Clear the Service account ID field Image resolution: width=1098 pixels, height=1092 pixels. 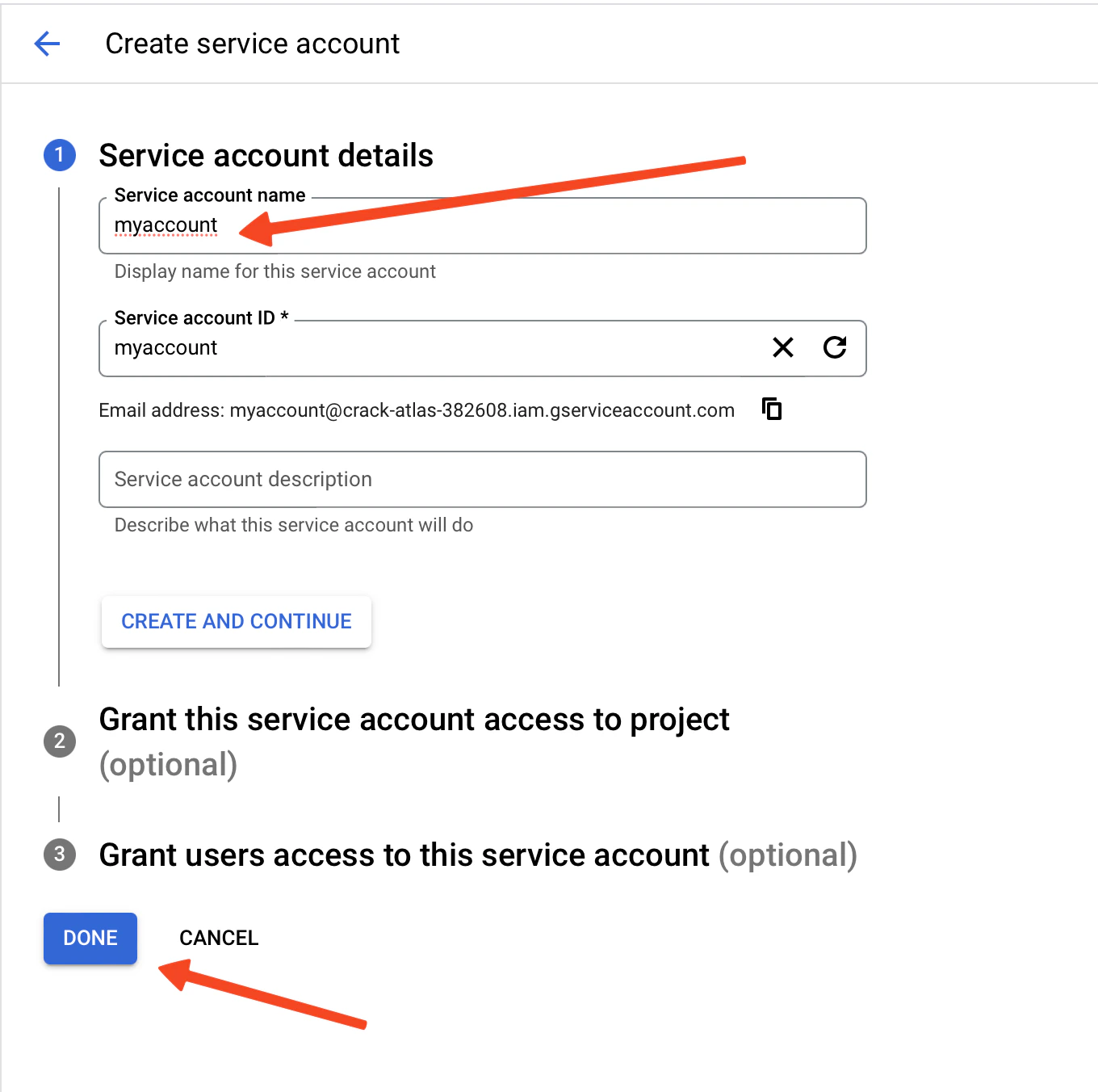(783, 347)
